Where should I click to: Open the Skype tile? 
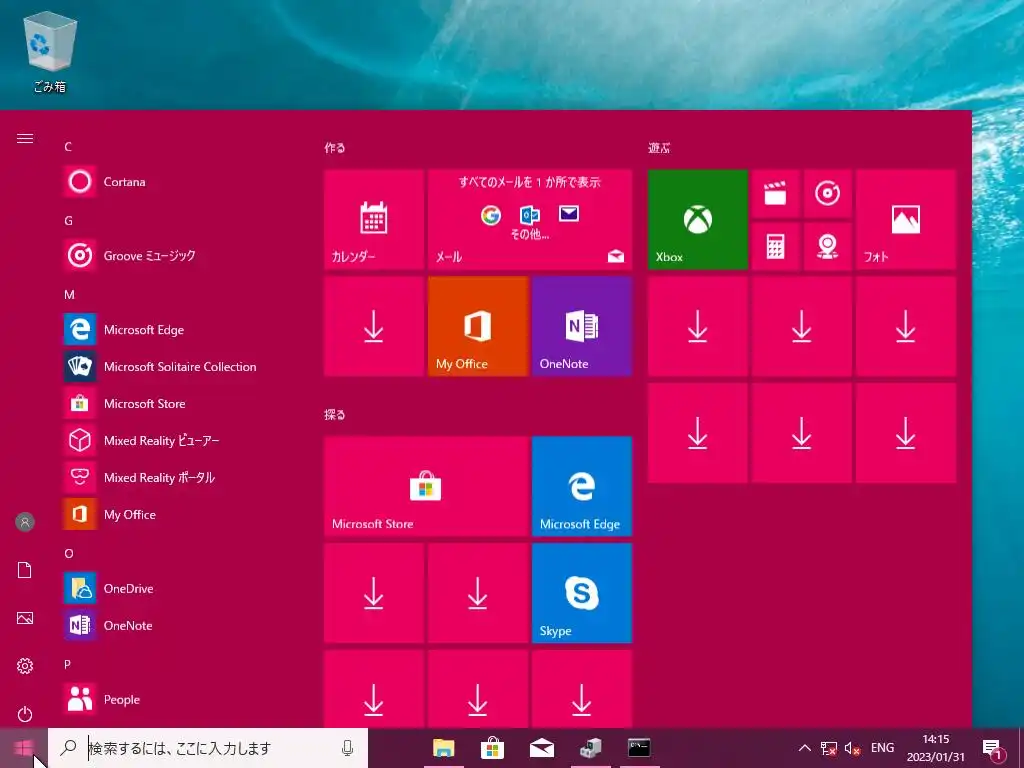pyautogui.click(x=582, y=593)
